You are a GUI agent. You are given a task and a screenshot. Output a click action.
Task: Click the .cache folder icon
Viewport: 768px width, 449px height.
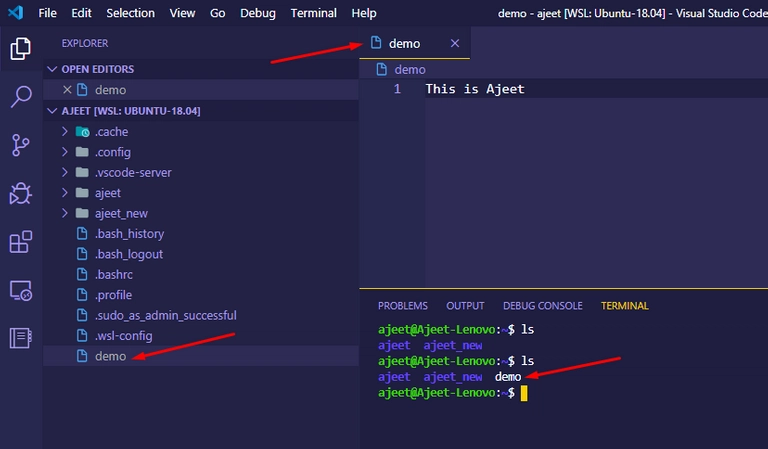(x=82, y=131)
